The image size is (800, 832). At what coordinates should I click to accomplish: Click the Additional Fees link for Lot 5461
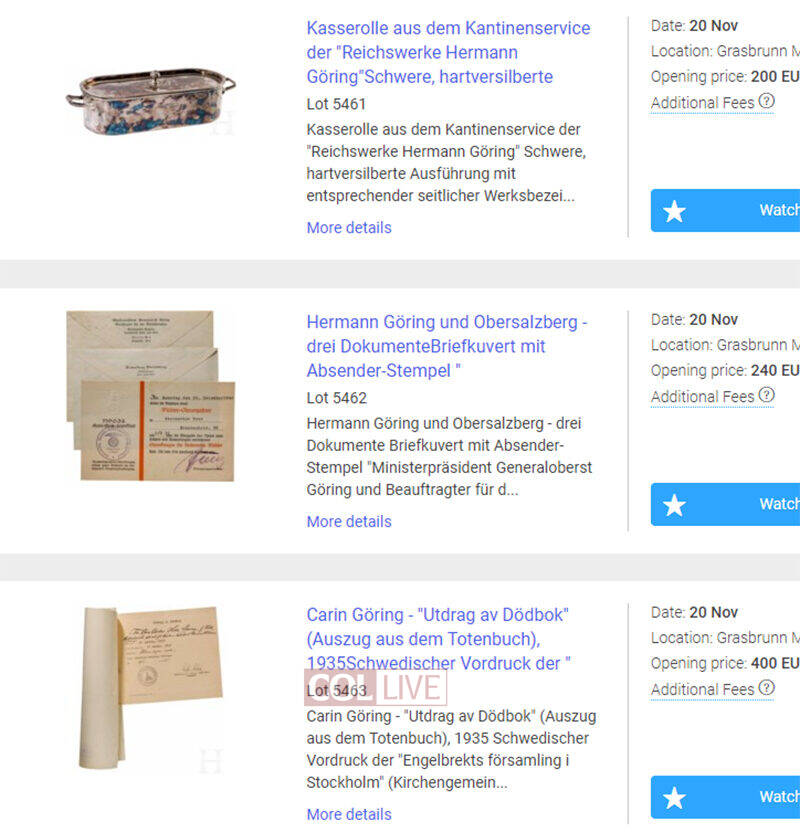click(x=702, y=103)
